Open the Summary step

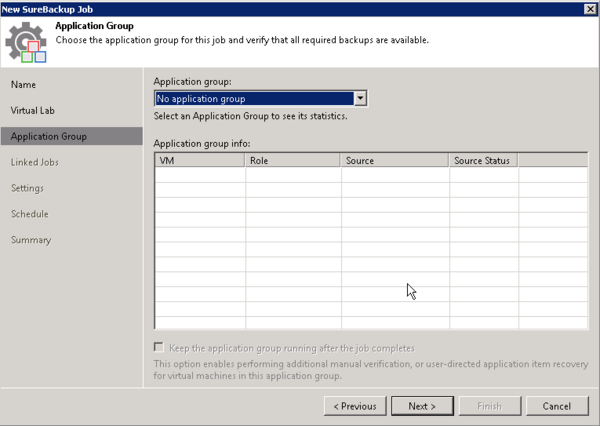31,240
